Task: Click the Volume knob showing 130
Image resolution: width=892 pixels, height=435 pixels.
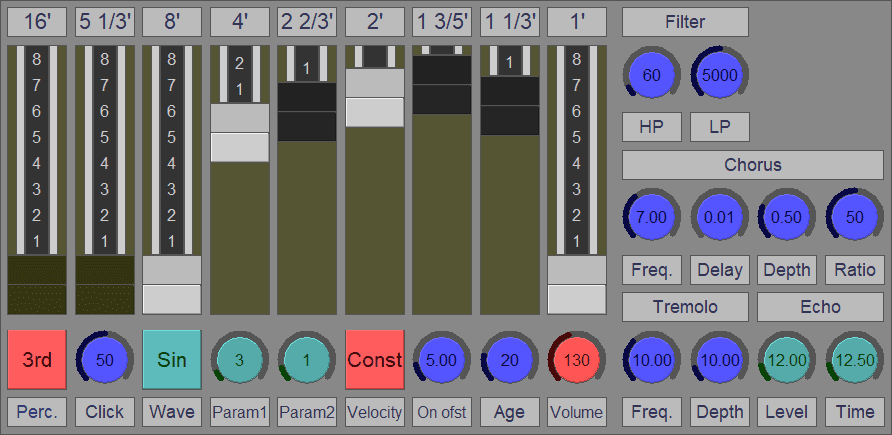Action: (577, 360)
